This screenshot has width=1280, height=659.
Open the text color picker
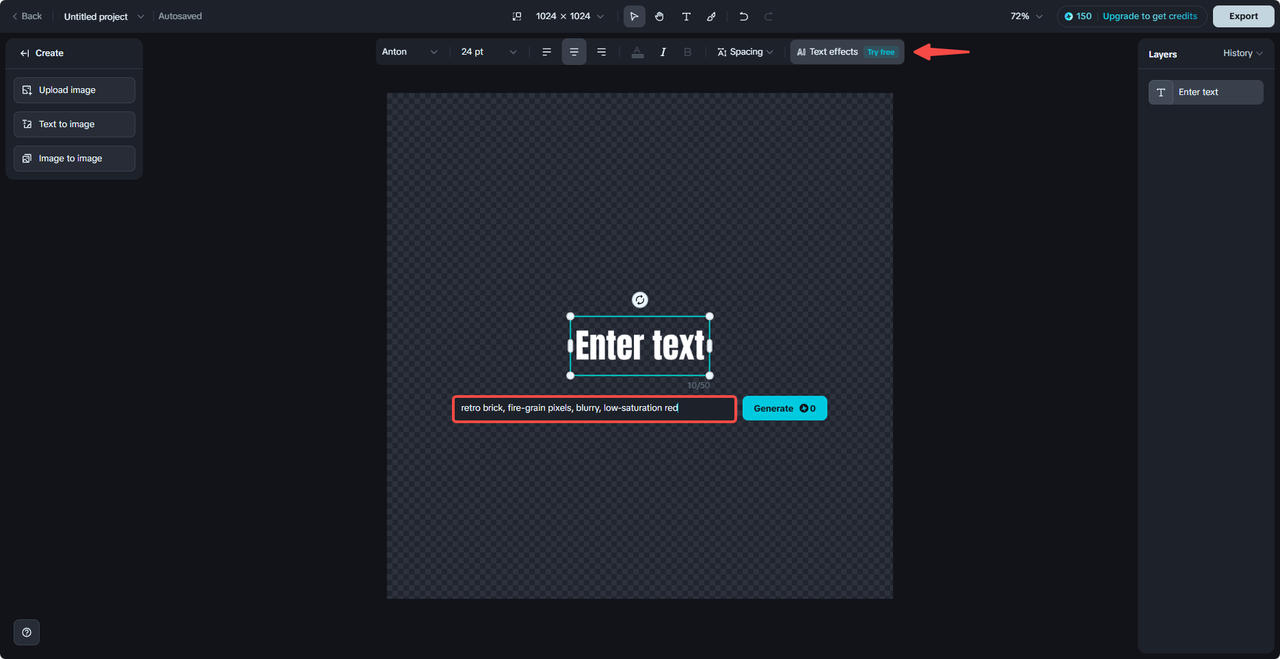[x=637, y=52]
